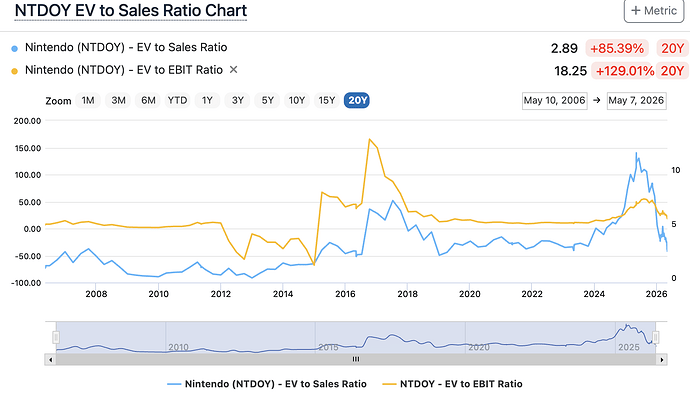Set zoom to 1Y

[207, 100]
